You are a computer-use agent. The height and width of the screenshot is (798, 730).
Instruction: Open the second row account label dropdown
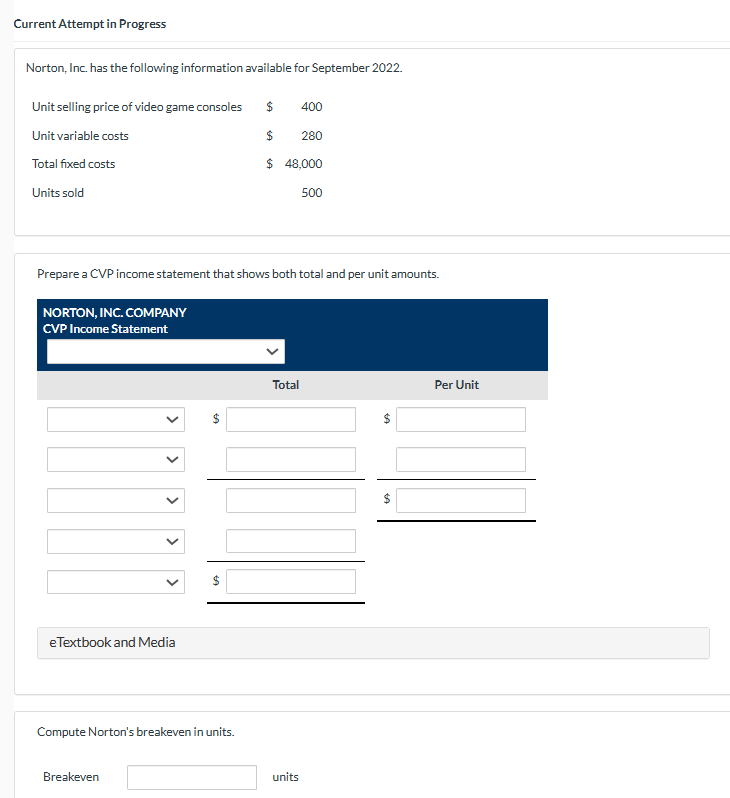(x=116, y=460)
